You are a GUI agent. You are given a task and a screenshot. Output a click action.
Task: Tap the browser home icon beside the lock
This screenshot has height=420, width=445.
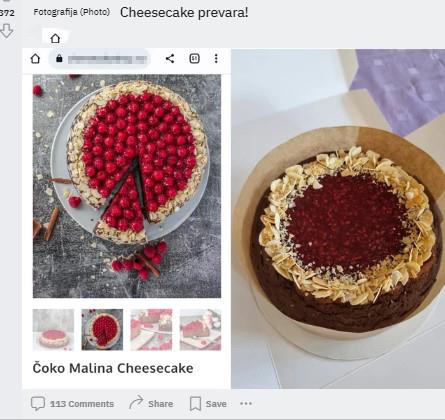coord(35,59)
